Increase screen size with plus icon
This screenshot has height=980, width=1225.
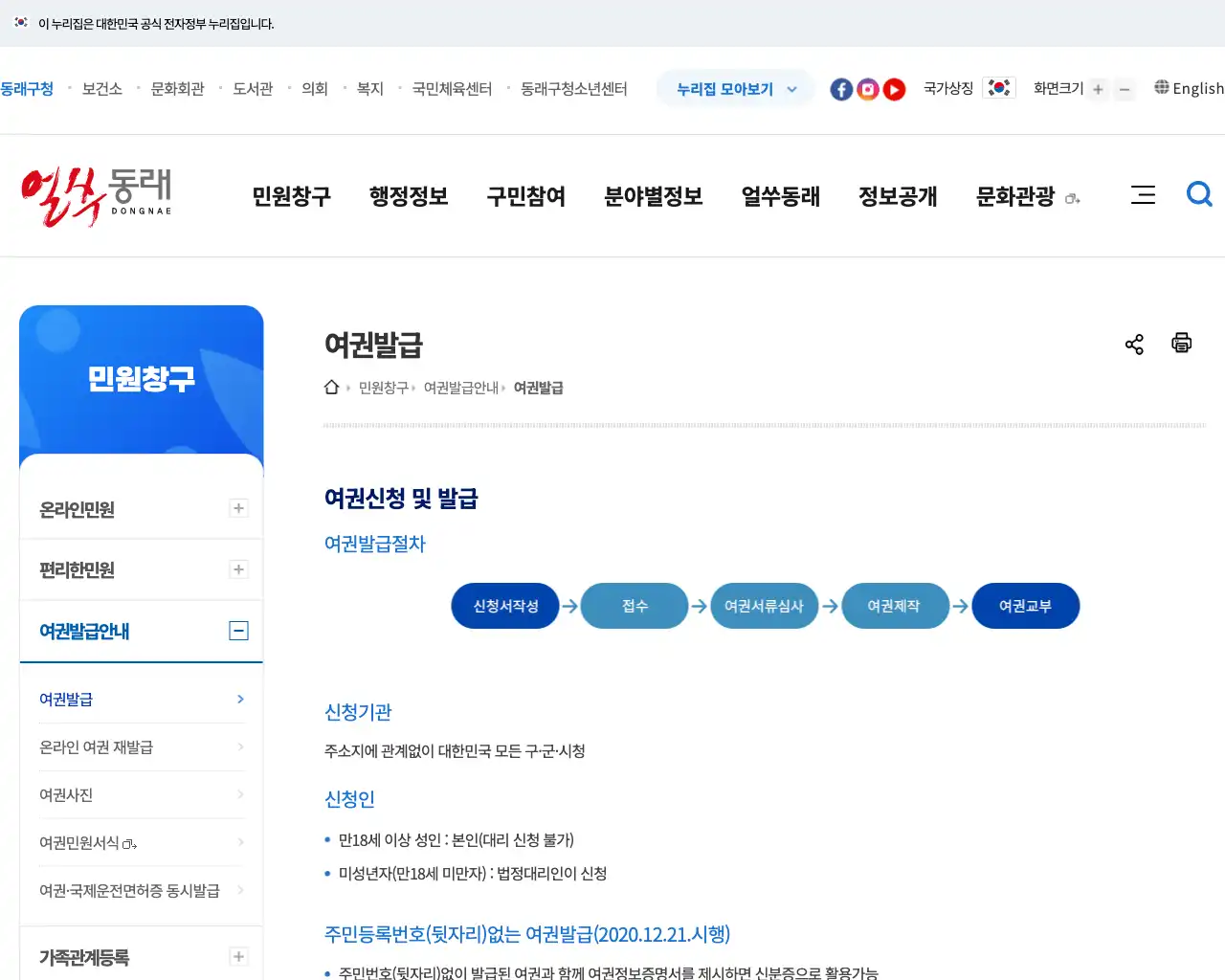tap(1098, 89)
